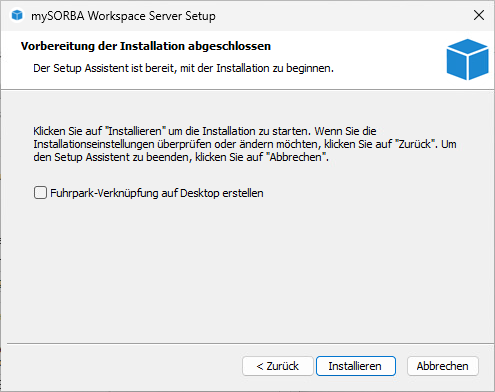Start installation with the 'Installieren' button

click(x=356, y=366)
